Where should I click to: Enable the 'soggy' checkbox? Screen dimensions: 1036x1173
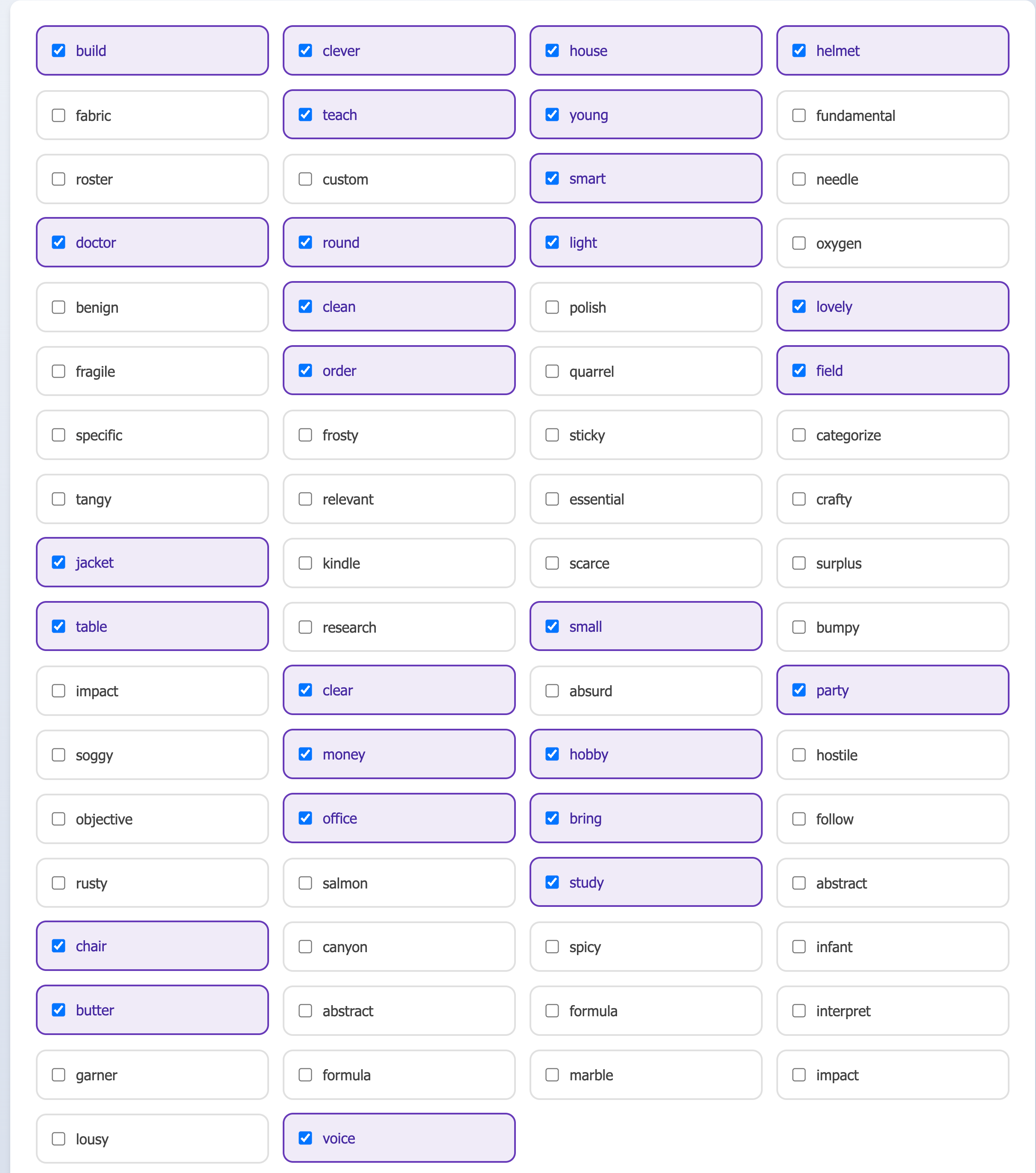pos(59,755)
